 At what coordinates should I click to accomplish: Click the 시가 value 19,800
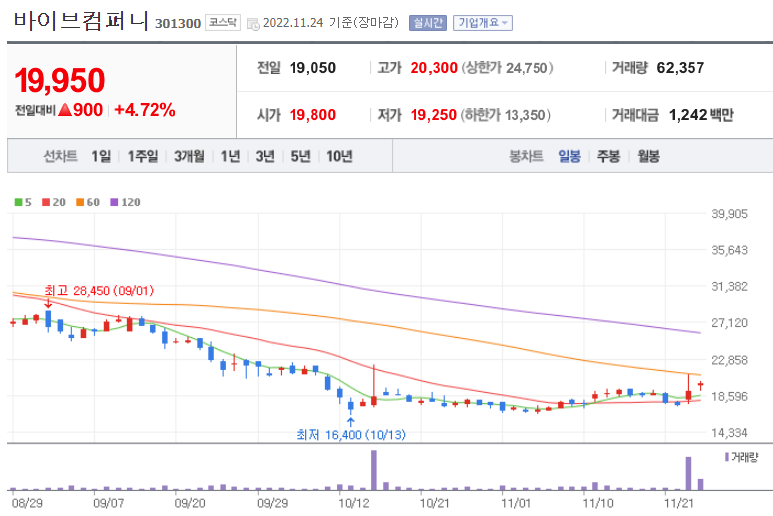[313, 115]
